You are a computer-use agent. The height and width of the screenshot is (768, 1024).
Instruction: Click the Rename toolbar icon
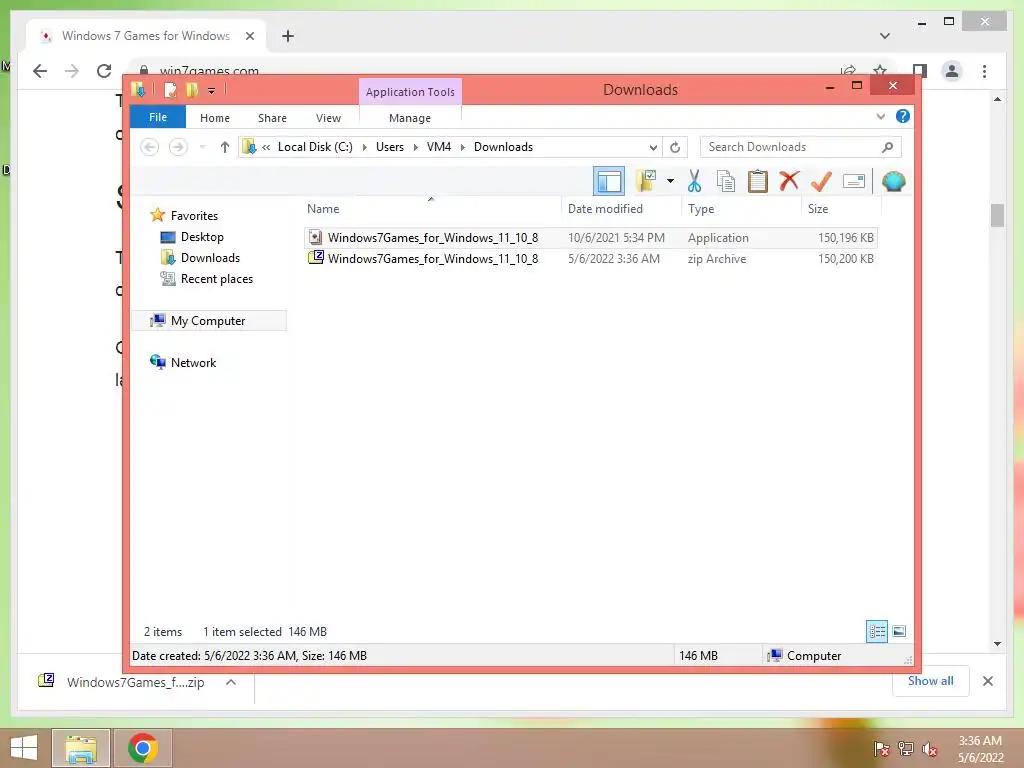click(x=854, y=181)
